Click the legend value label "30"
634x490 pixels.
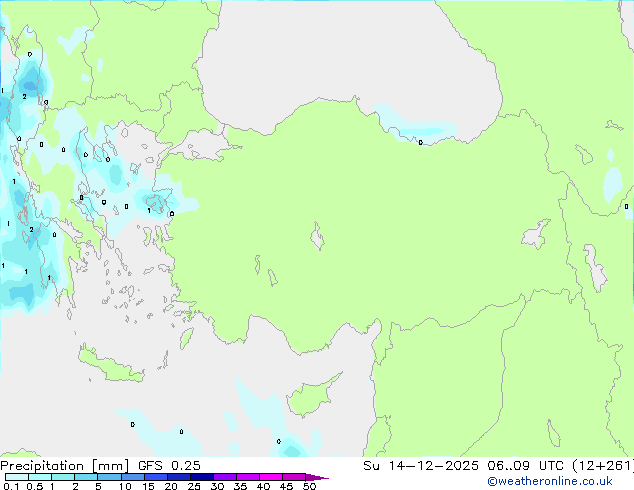coord(217,486)
